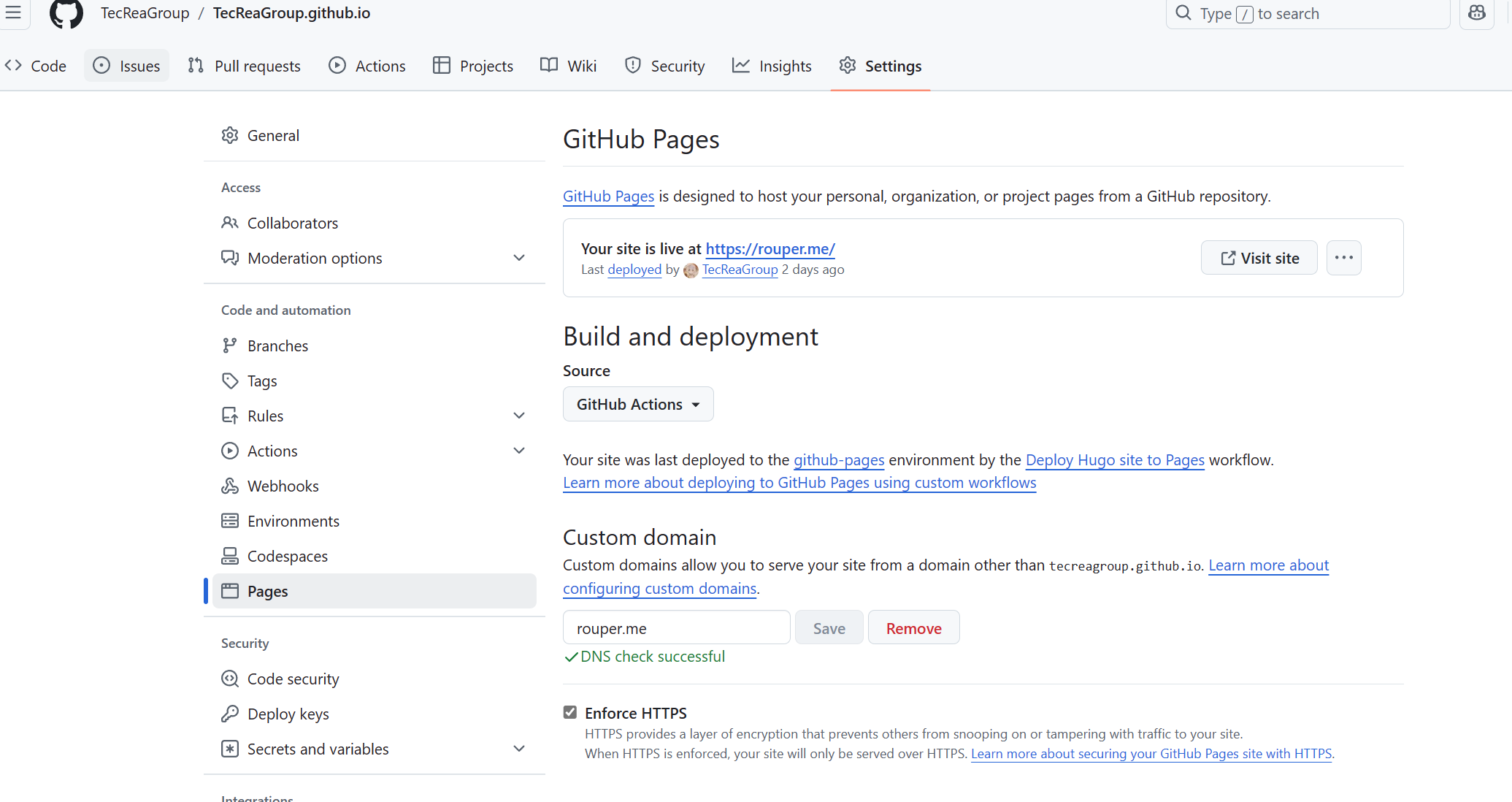Click the Webhooks icon
The image size is (1512, 802).
click(x=230, y=485)
